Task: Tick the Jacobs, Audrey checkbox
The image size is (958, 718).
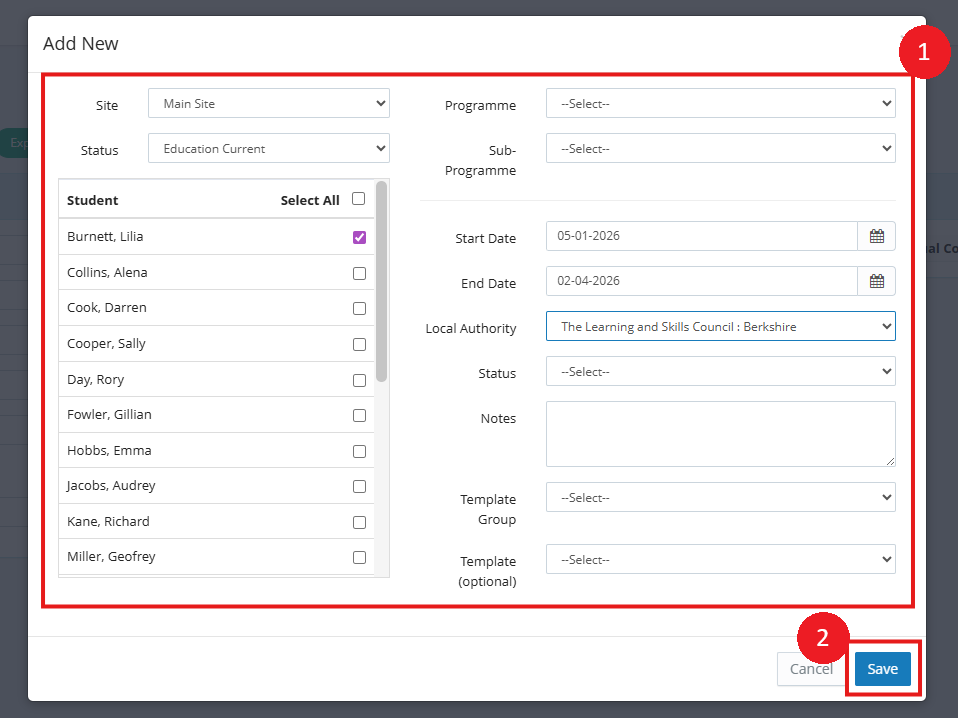Action: click(x=359, y=486)
